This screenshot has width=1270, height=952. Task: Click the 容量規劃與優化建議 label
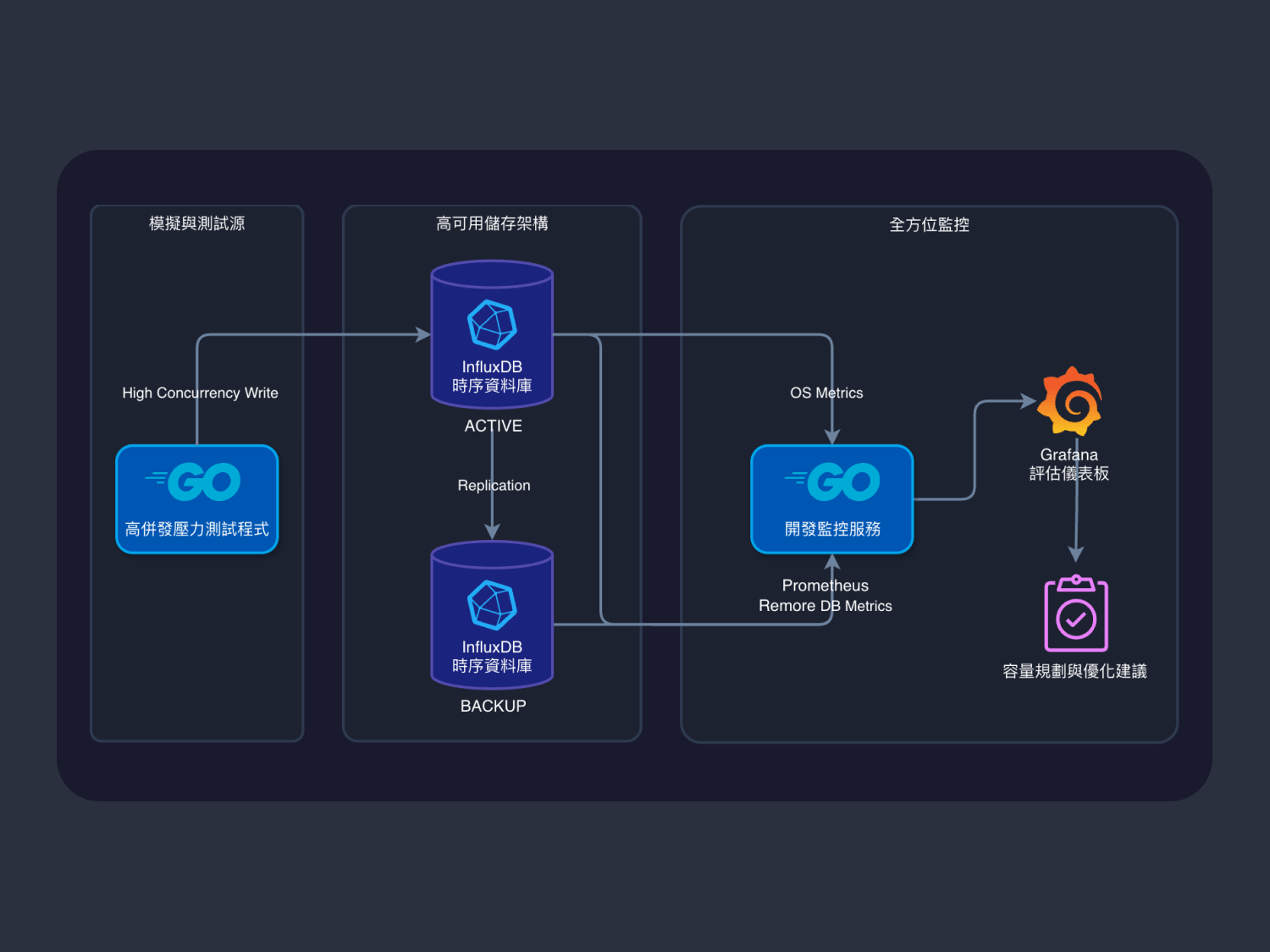(1074, 671)
